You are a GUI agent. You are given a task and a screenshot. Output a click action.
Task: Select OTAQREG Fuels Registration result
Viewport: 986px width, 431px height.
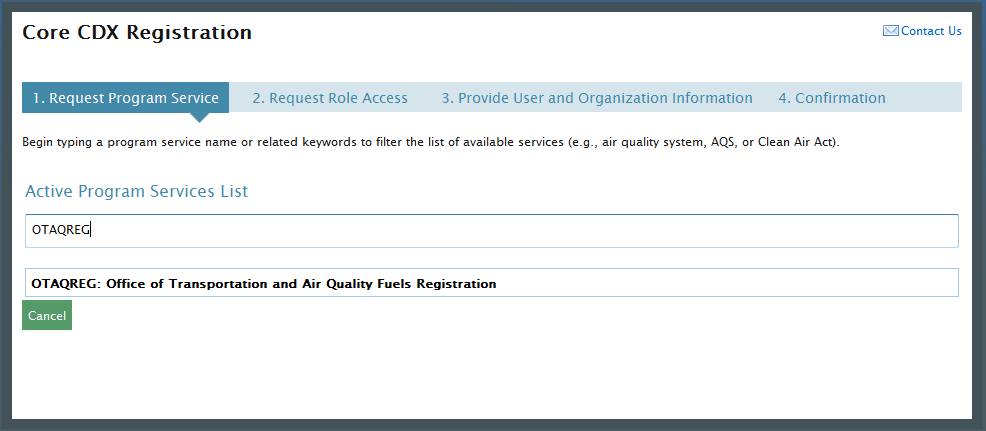[x=492, y=283]
